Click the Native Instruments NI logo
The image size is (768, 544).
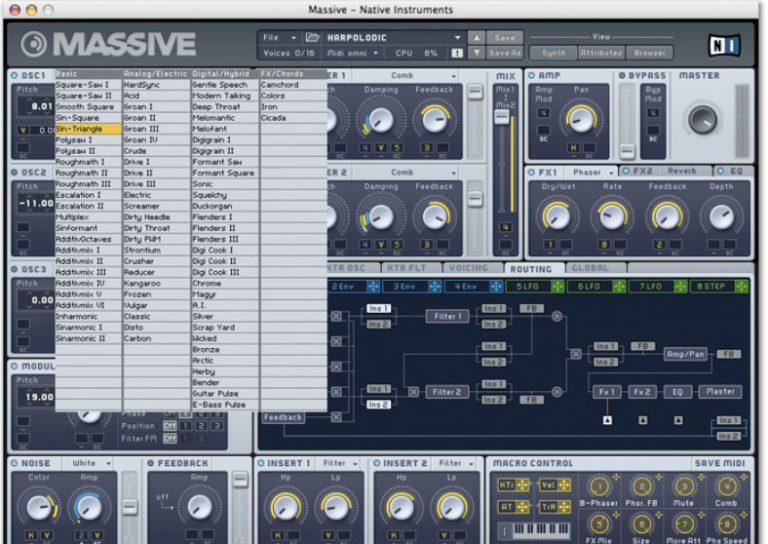[724, 46]
